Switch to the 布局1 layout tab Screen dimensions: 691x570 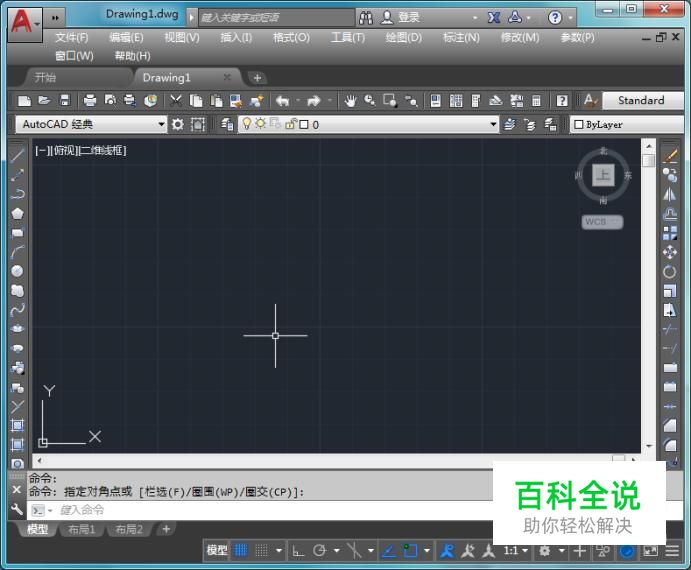(78, 529)
